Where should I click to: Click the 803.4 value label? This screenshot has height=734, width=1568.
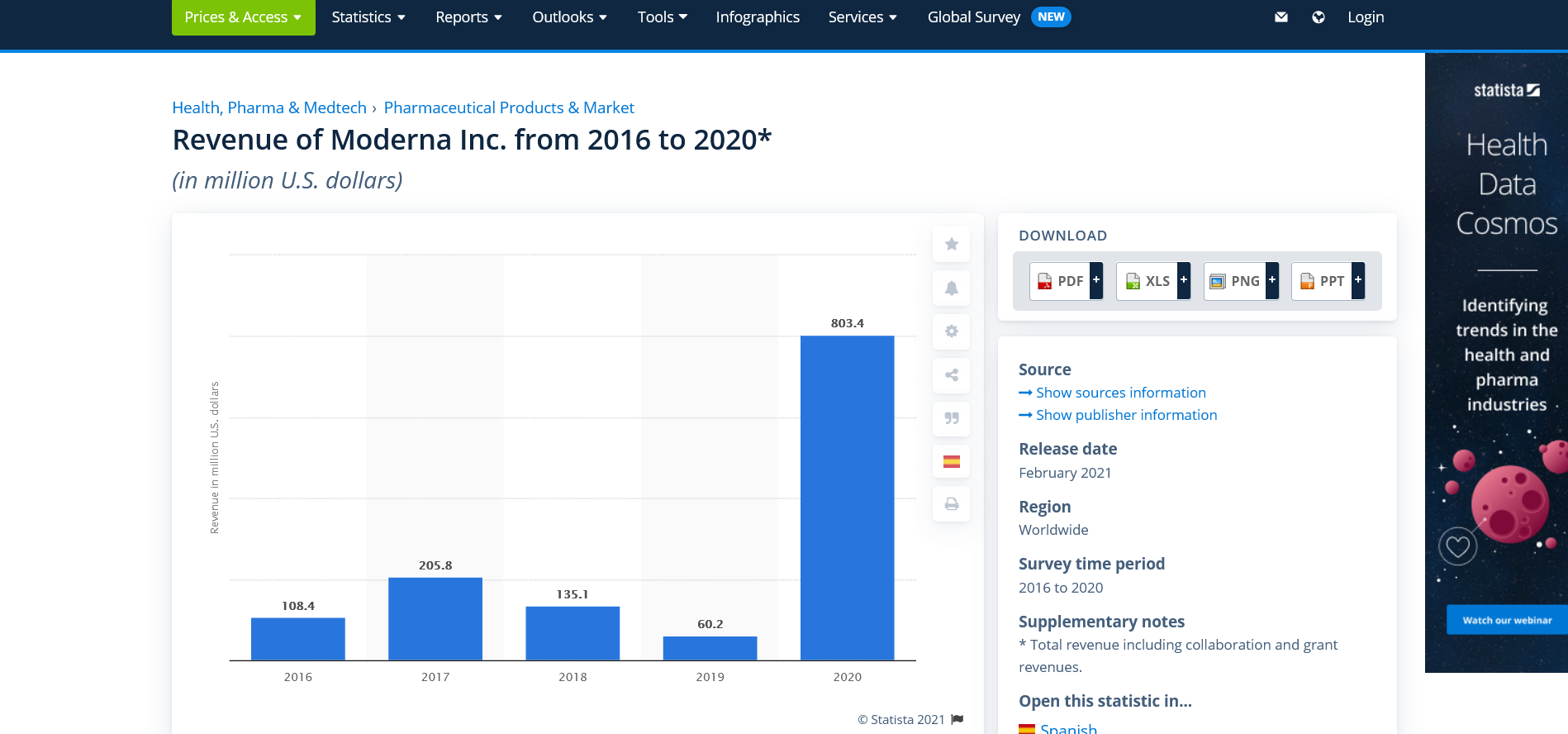click(847, 323)
